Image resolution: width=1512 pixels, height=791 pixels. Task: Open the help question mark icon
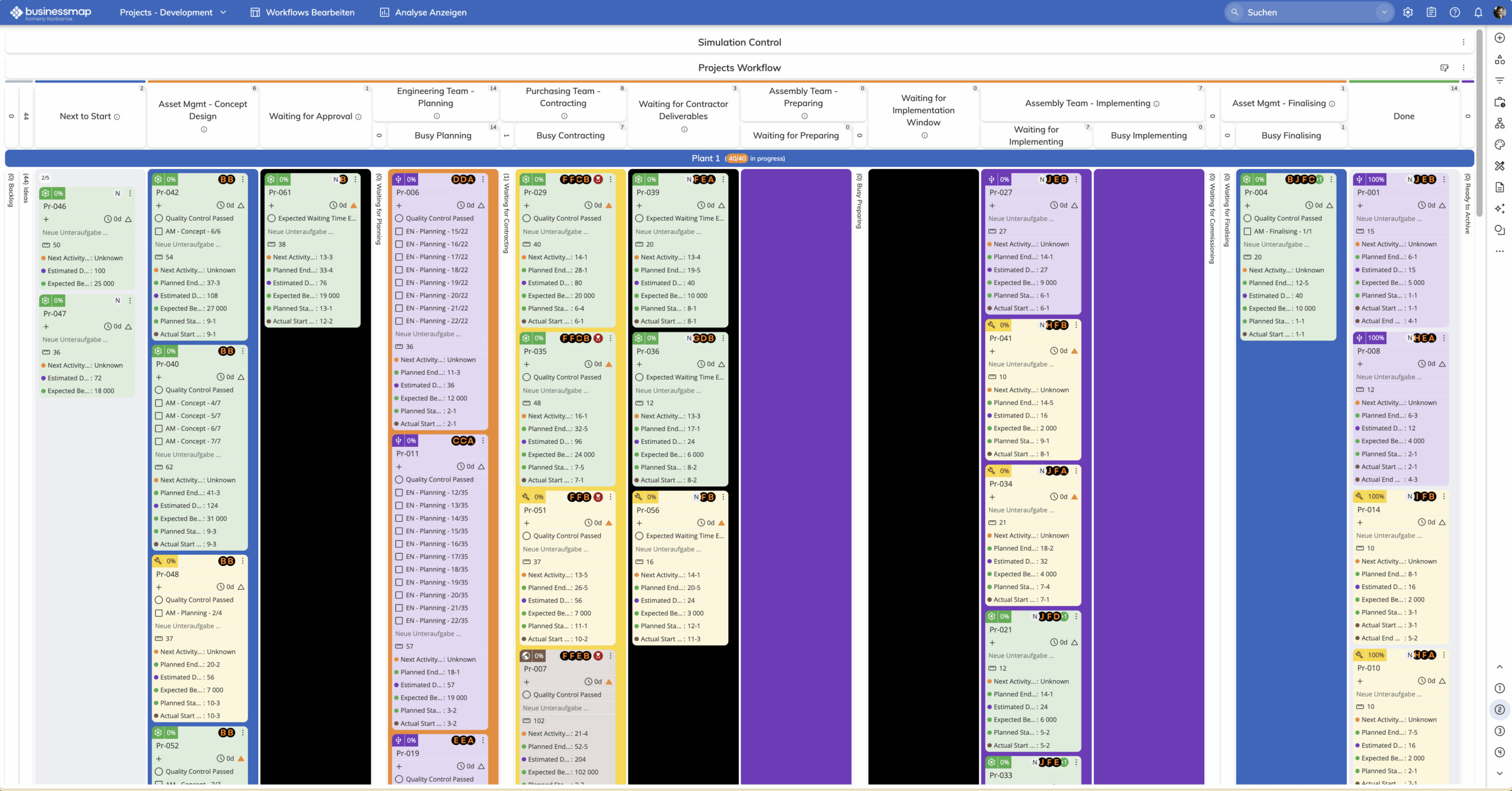click(x=1455, y=12)
